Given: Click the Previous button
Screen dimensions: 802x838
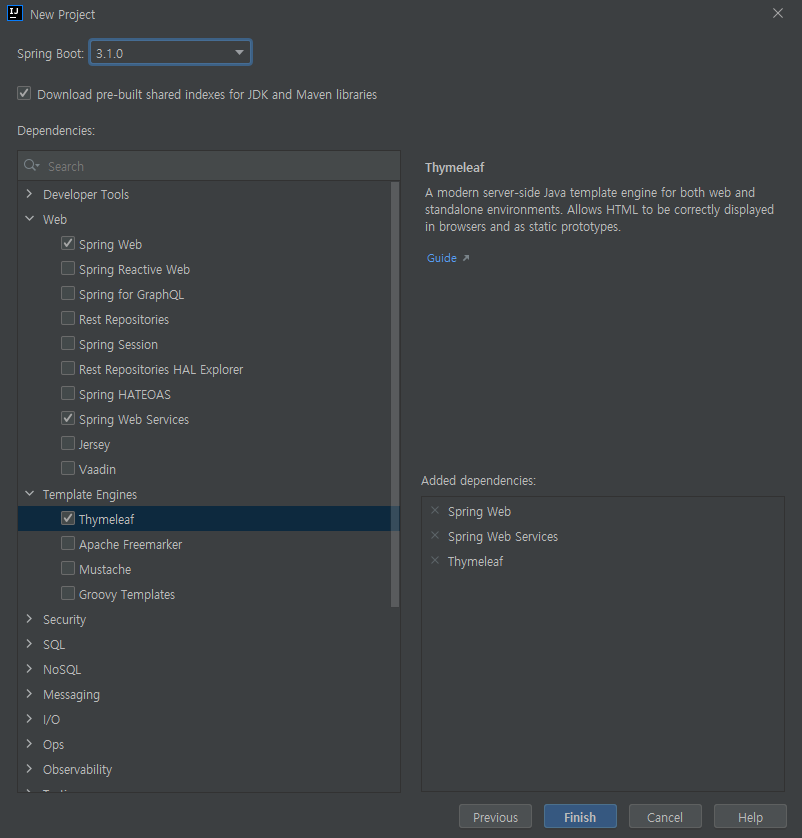Looking at the screenshot, I should coord(495,817).
